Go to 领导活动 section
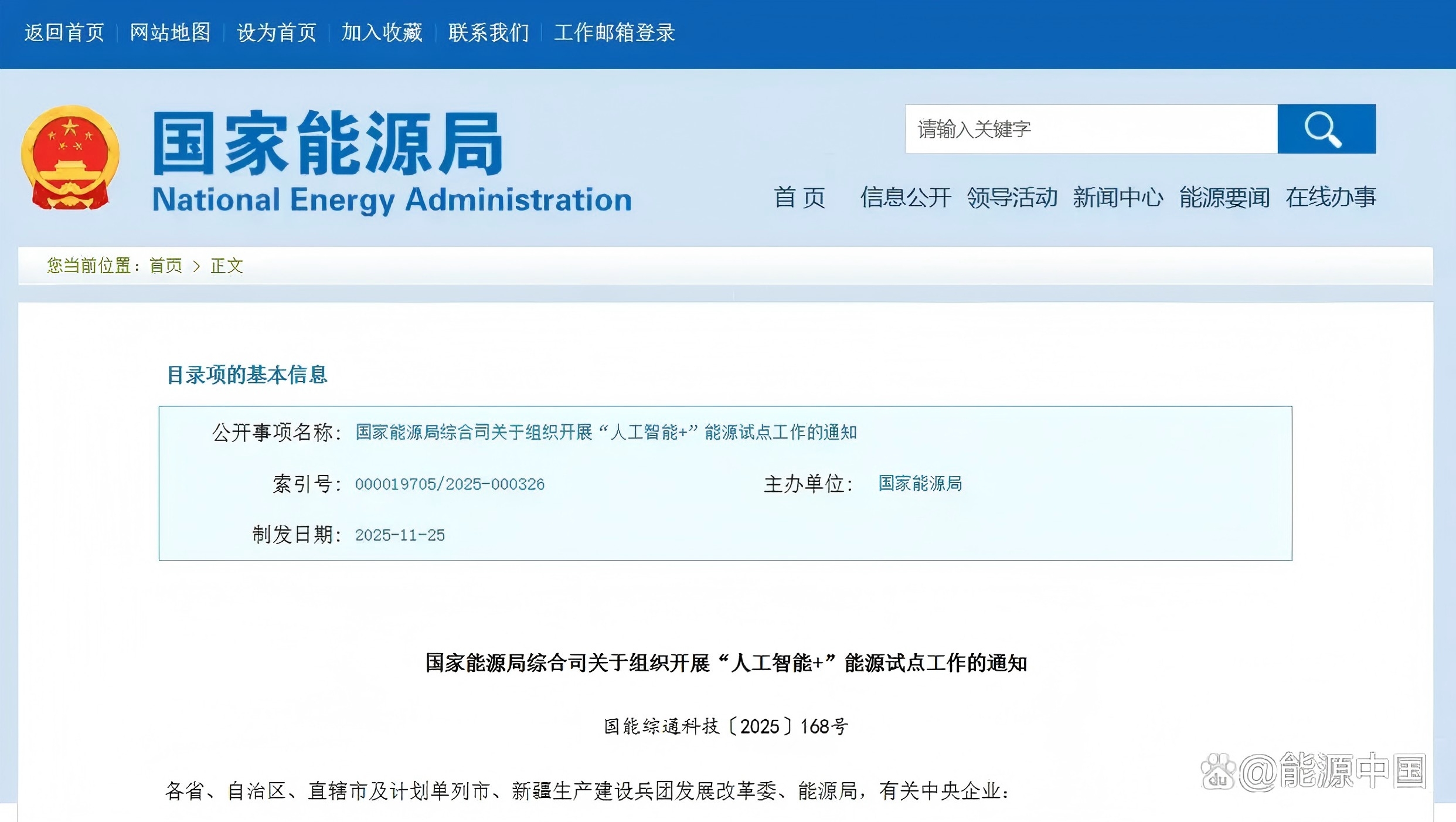Image resolution: width=1456 pixels, height=822 pixels. click(1012, 198)
